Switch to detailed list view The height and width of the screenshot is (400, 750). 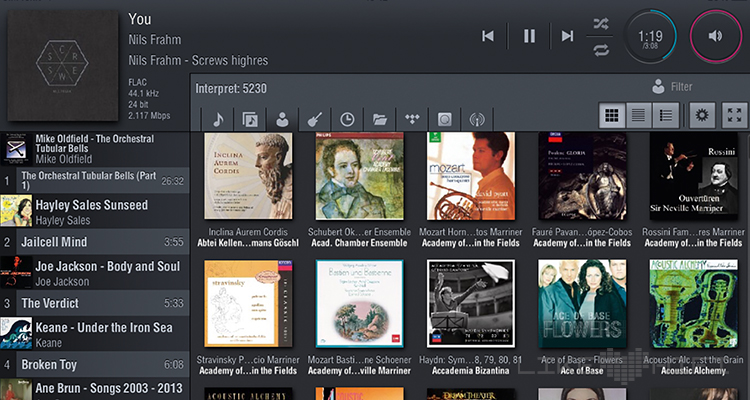(x=666, y=115)
